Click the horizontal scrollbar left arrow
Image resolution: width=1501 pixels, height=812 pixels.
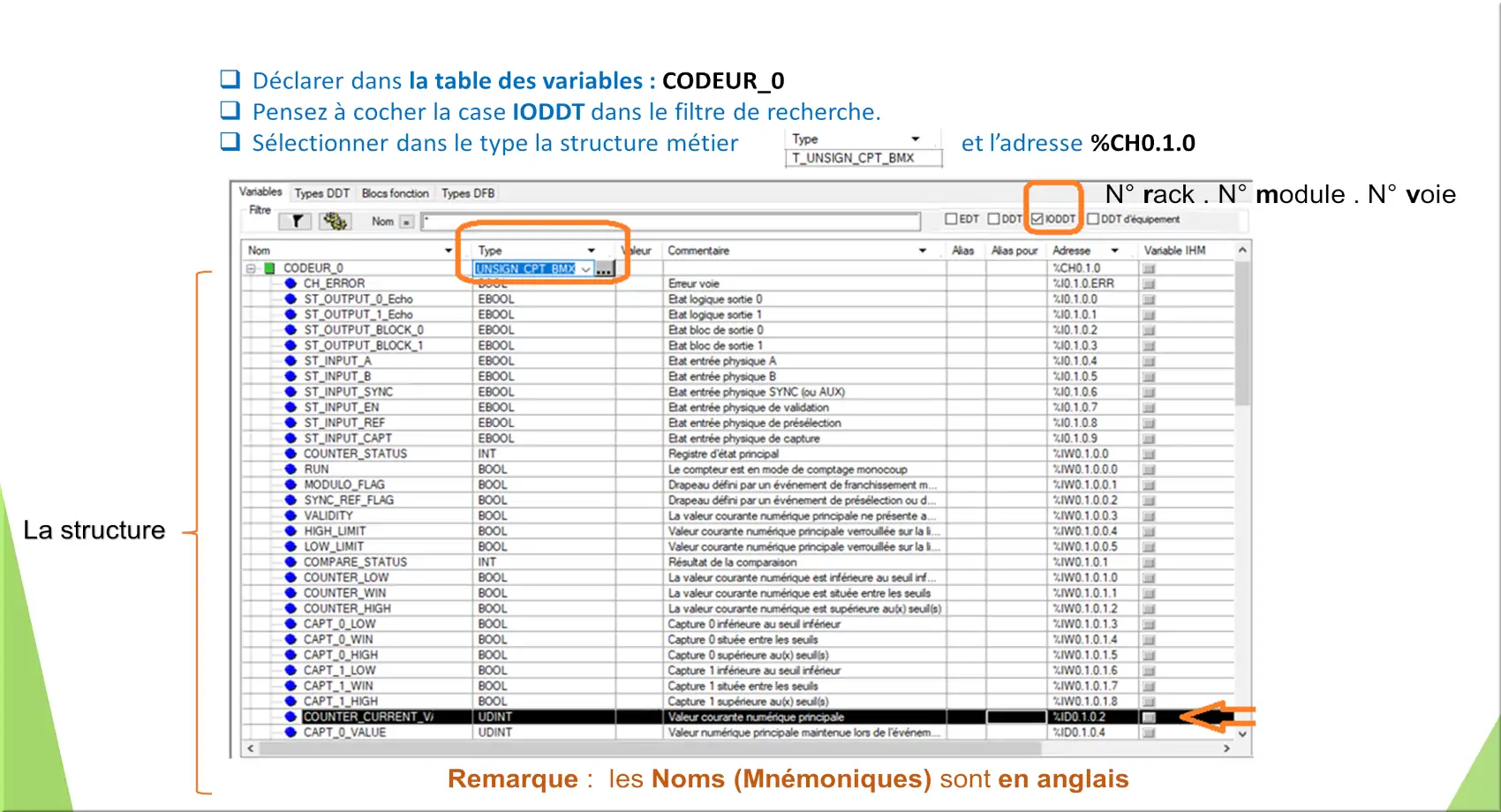[251, 748]
